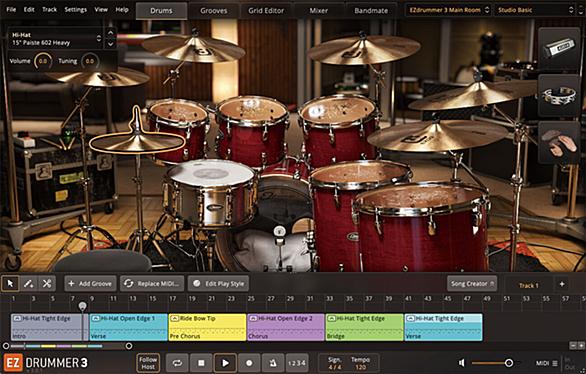
Task: Select the arrow pointer tool
Action: coord(10,284)
